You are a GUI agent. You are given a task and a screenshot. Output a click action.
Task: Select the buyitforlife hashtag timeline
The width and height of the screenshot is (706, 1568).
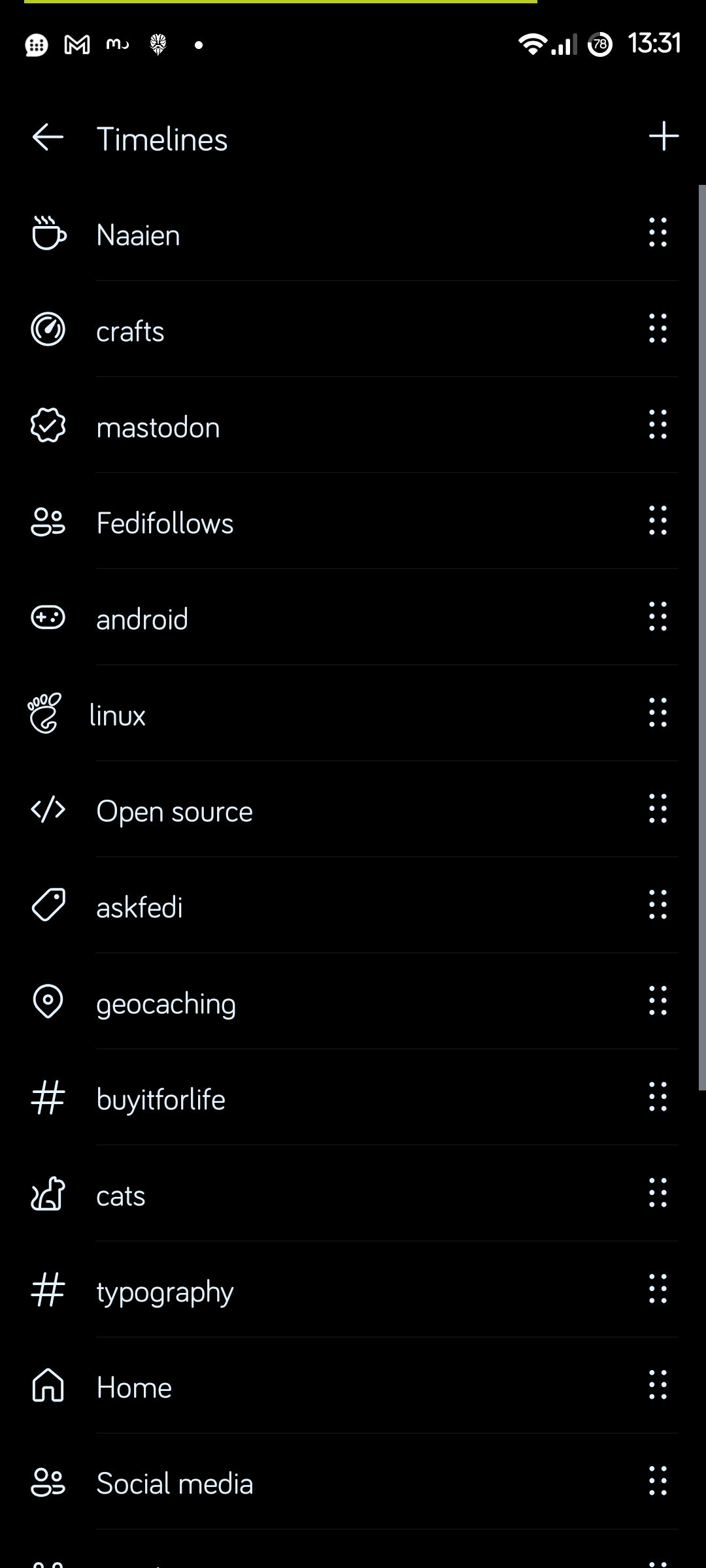click(161, 1099)
